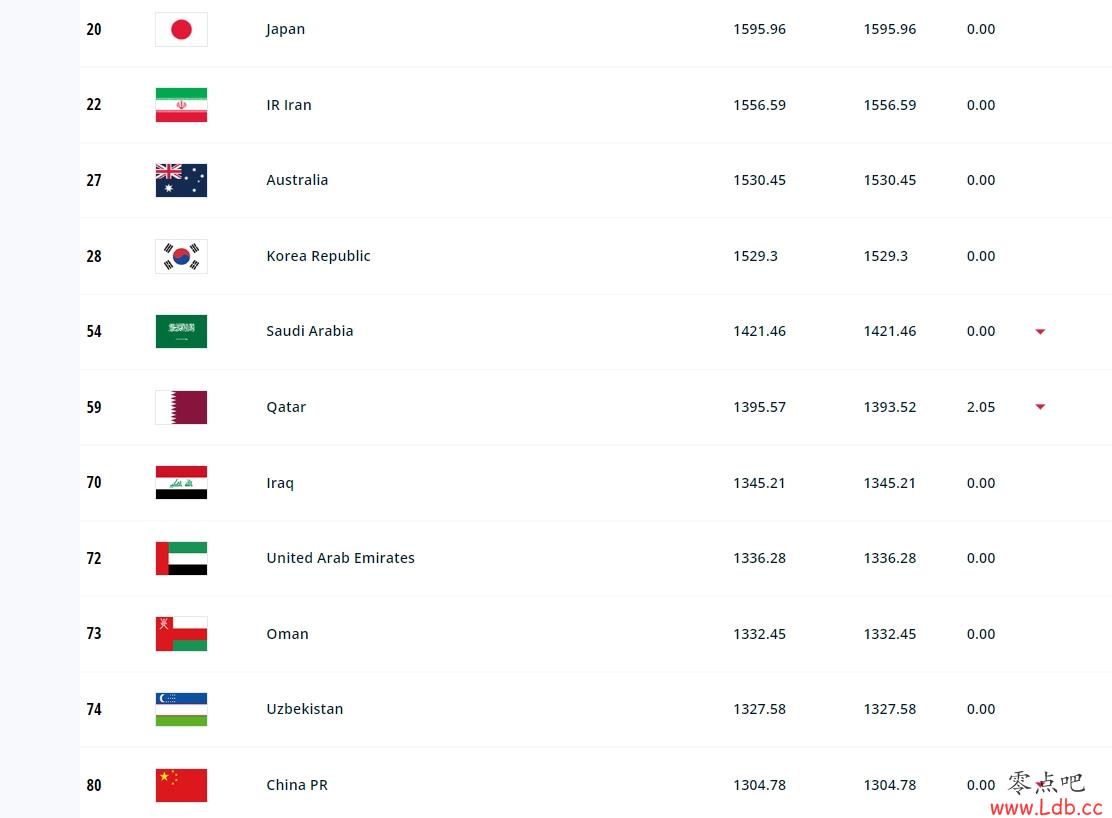Open the www.Ldb.cc watermark link
The width and height of the screenshot is (1112, 818).
[1046, 807]
